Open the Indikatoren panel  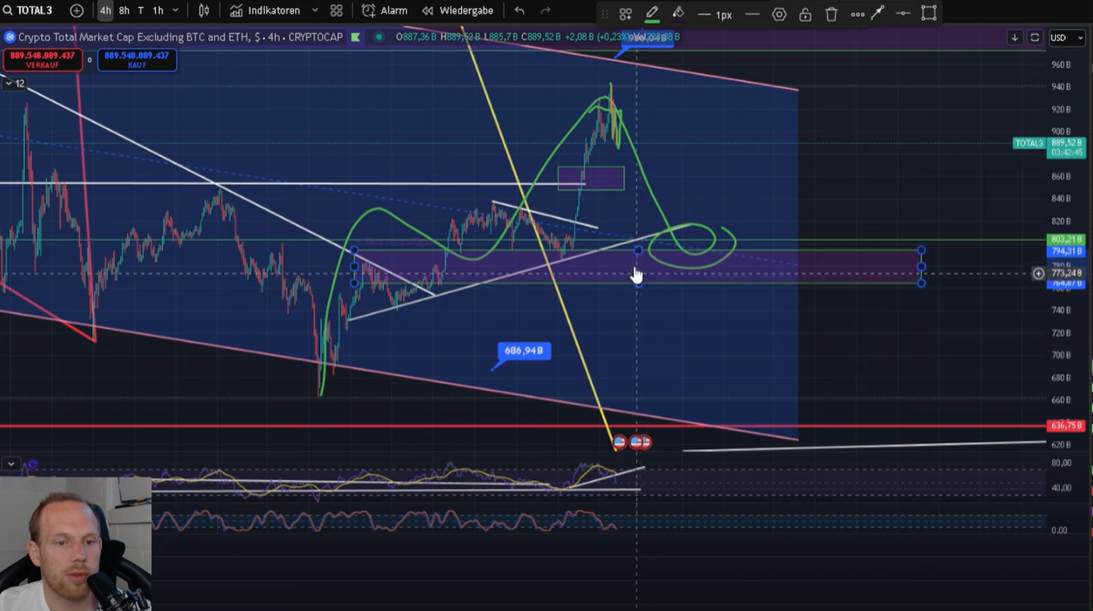pos(266,10)
